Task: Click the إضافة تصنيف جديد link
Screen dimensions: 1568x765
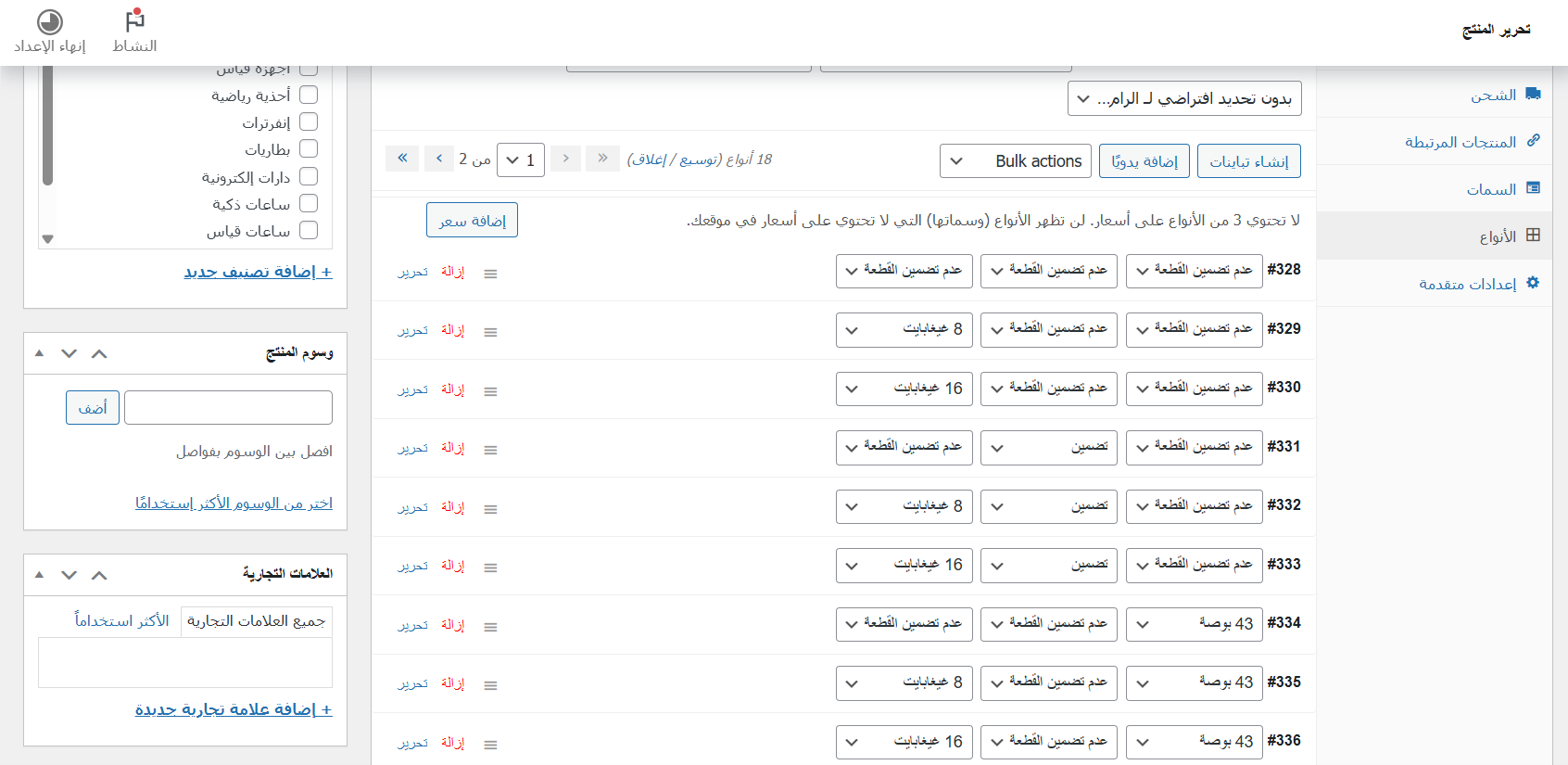Action: click(258, 272)
